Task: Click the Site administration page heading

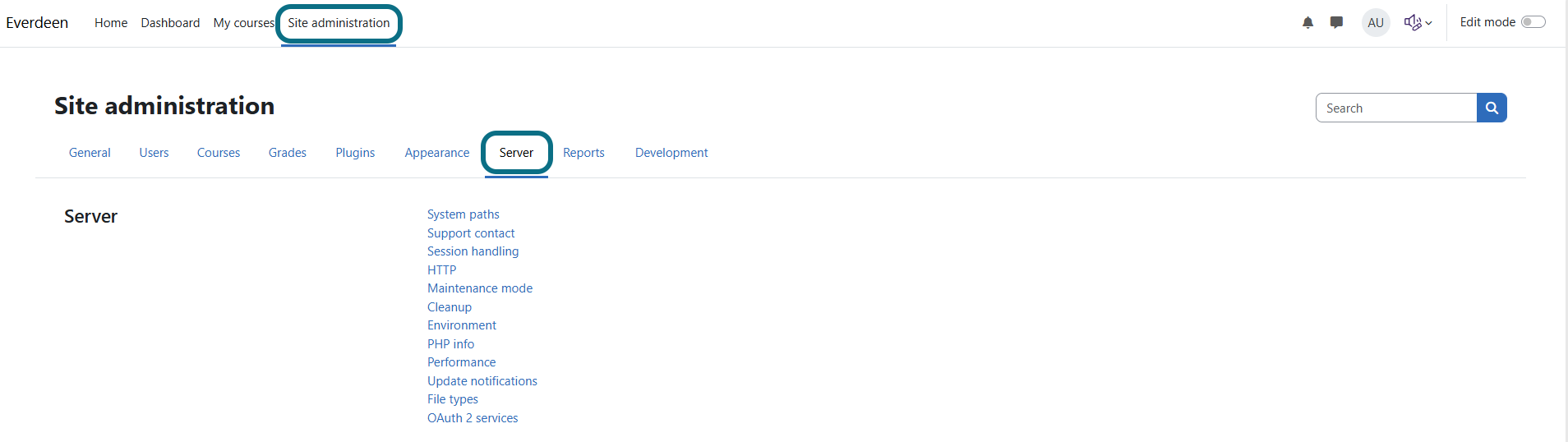Action: point(164,106)
